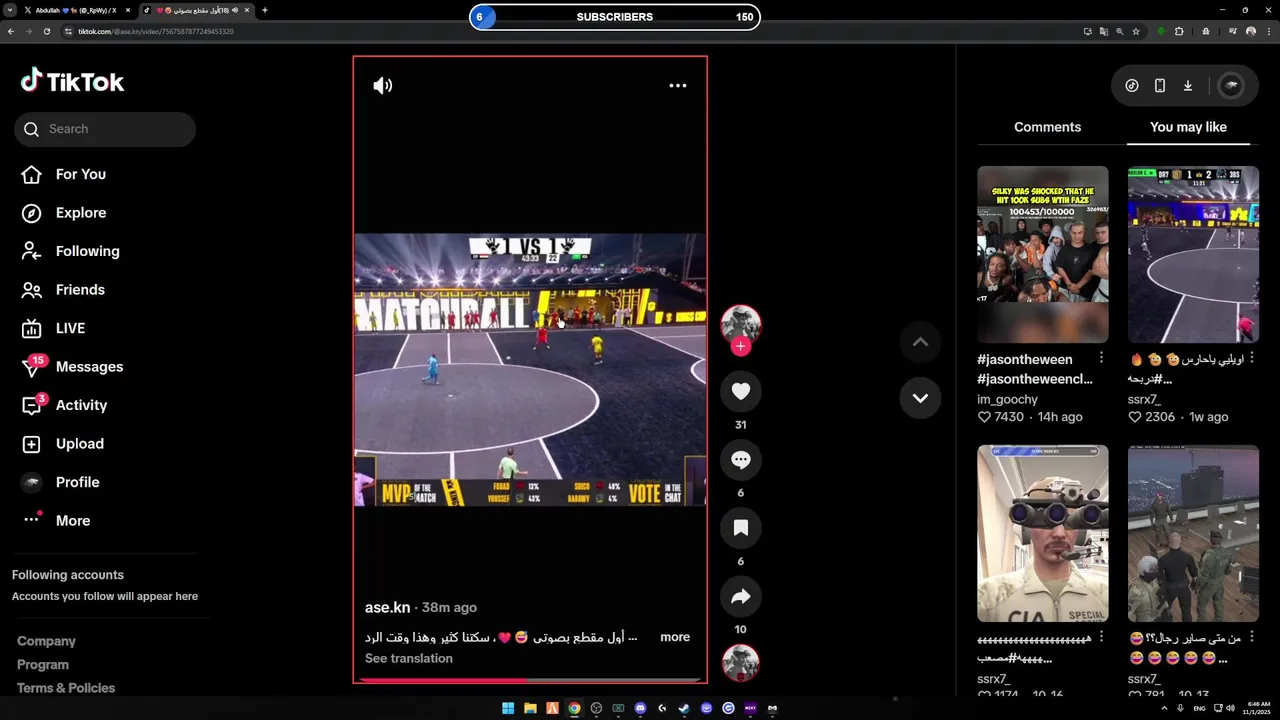Open the Windows Start menu
Screen dimensions: 1280x720
point(508,708)
